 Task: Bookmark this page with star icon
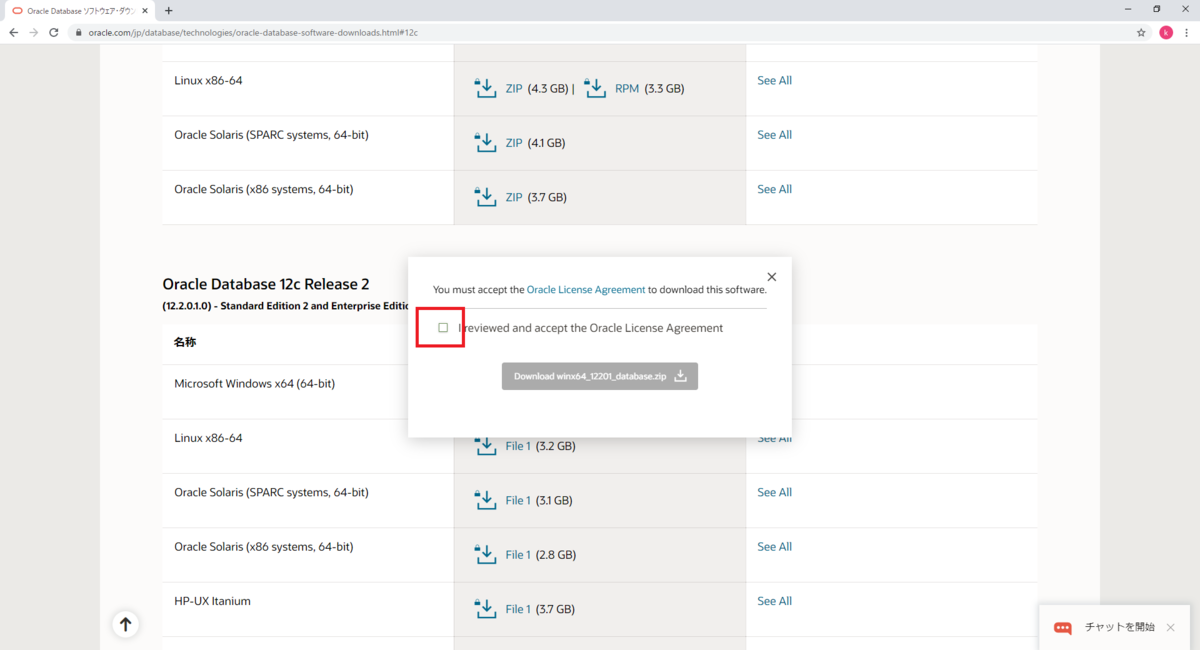pyautogui.click(x=1141, y=32)
